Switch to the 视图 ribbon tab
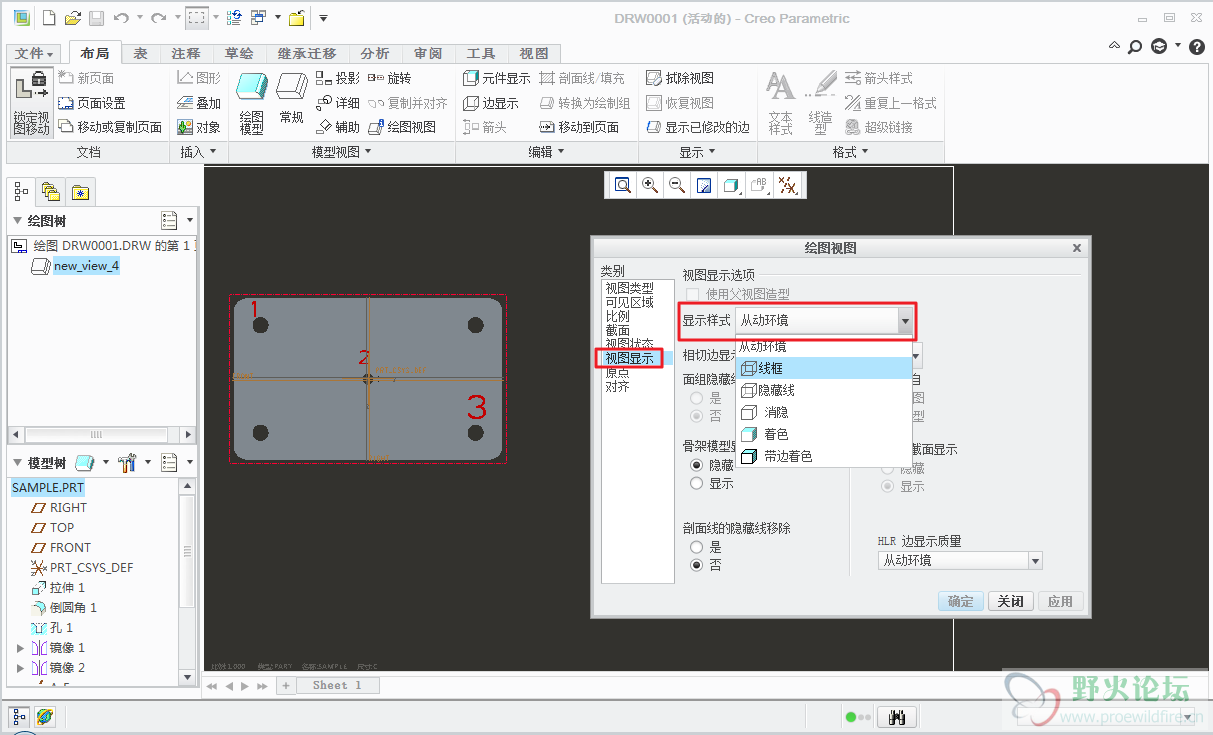This screenshot has width=1213, height=735. [x=534, y=53]
